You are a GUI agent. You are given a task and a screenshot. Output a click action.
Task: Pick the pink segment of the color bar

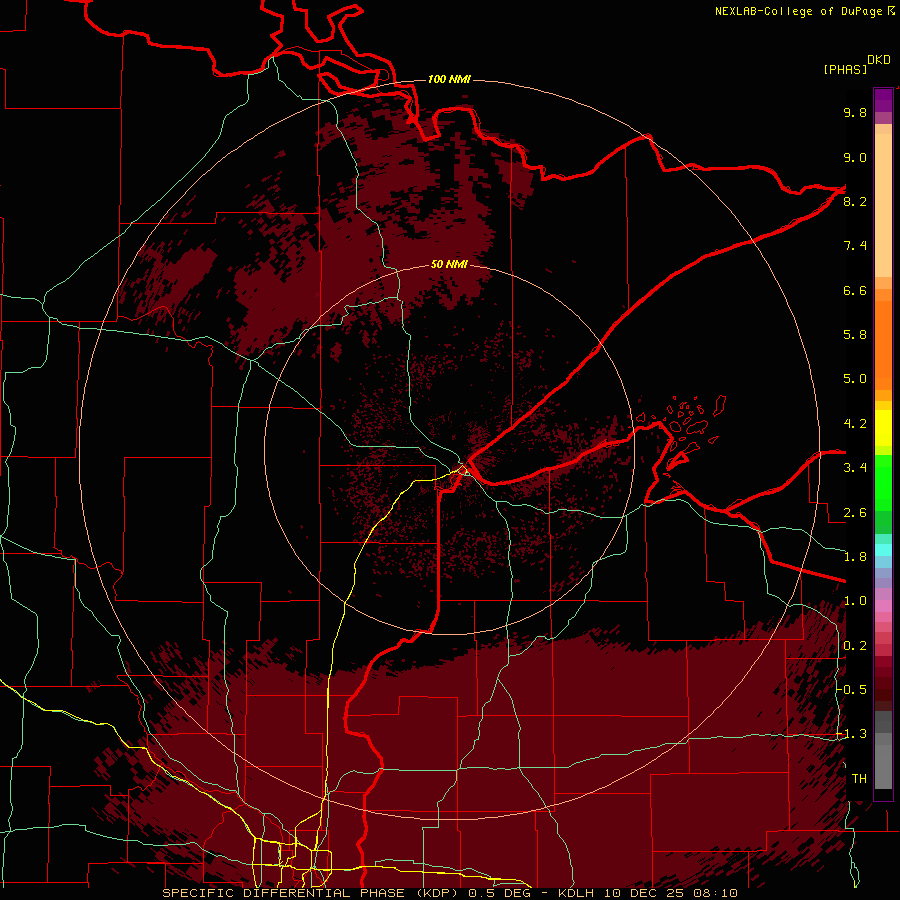[x=883, y=606]
